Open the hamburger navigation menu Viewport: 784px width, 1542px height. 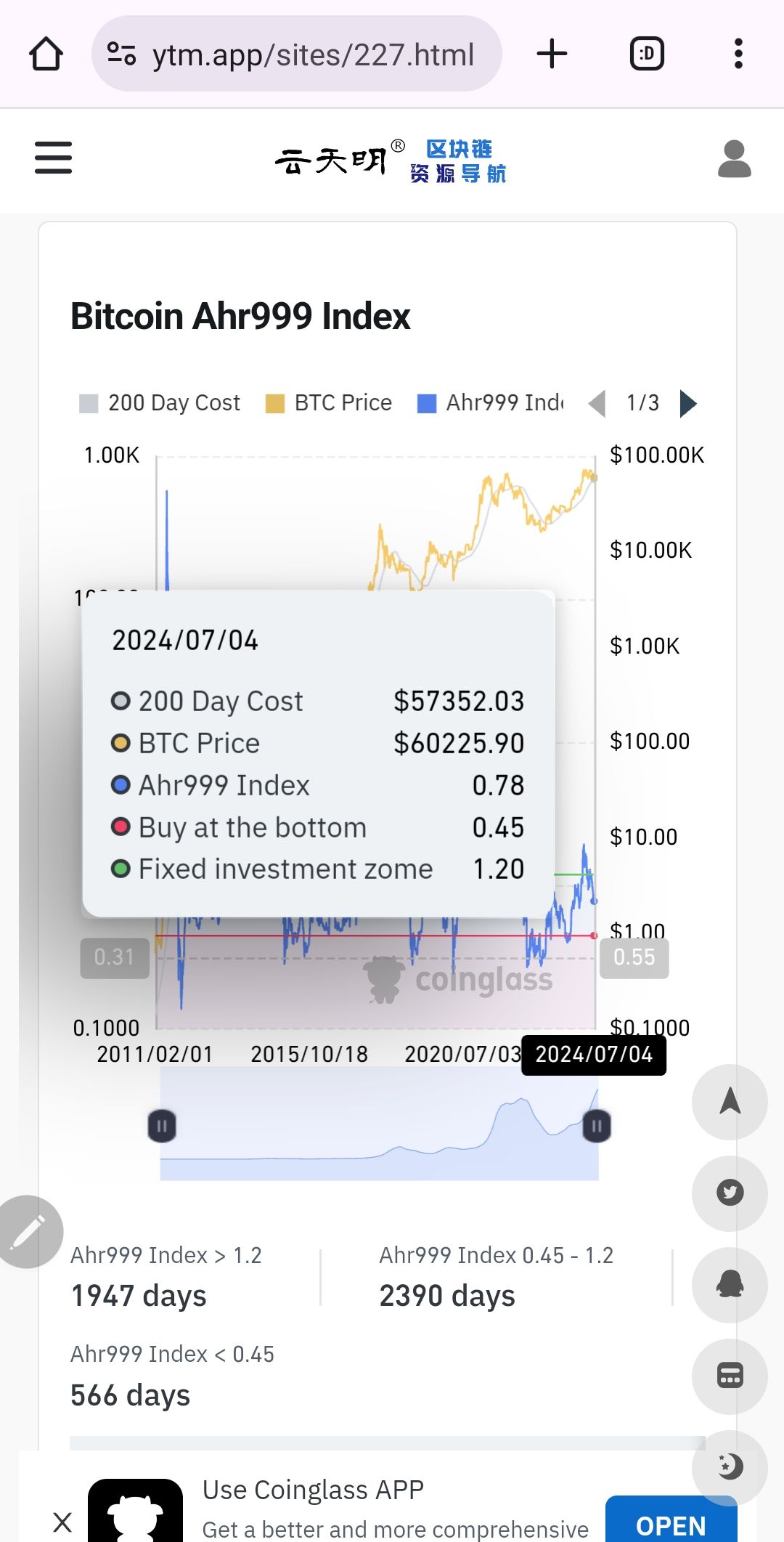(x=54, y=158)
